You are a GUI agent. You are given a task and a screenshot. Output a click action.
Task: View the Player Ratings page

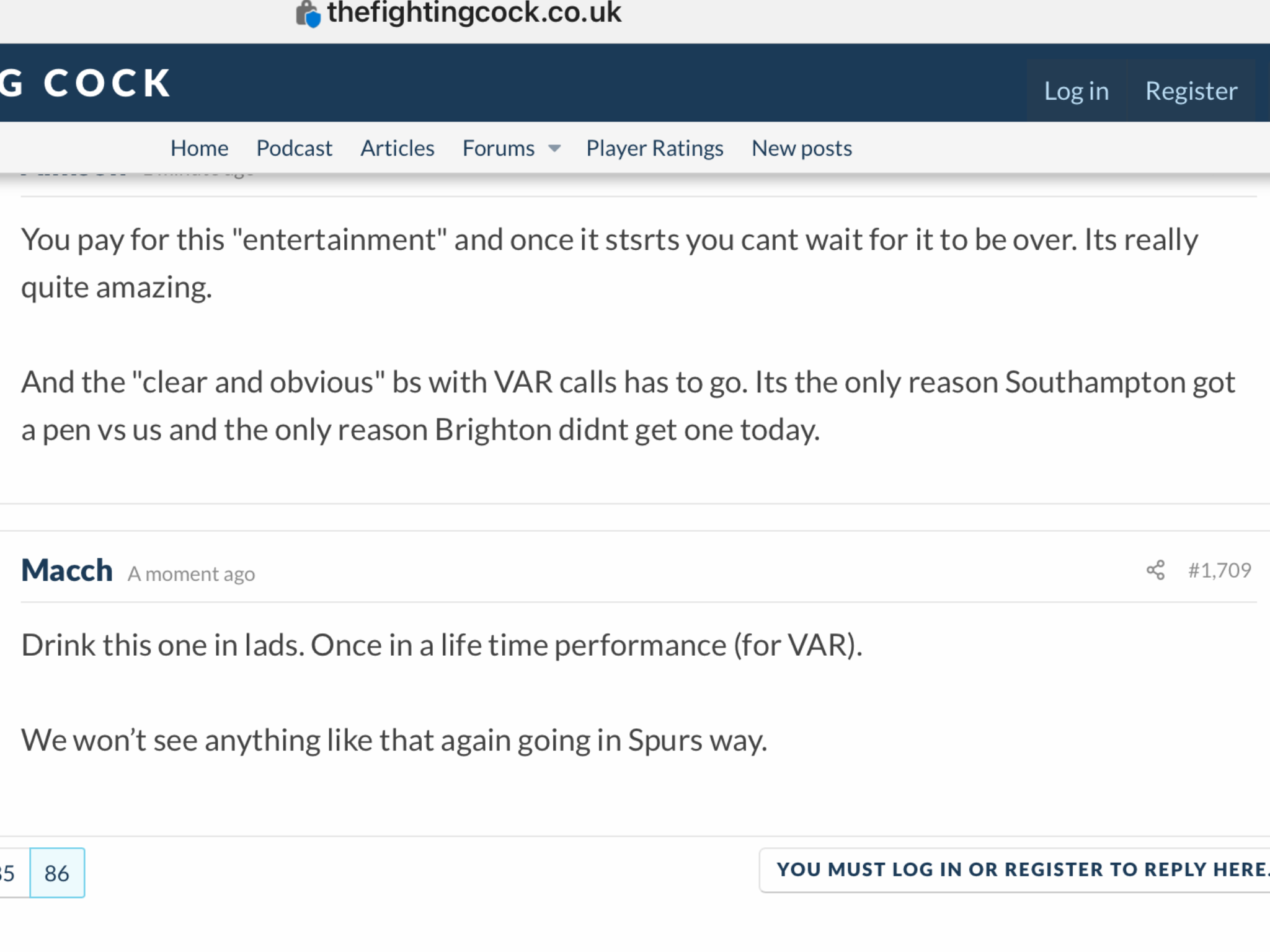[x=655, y=148]
